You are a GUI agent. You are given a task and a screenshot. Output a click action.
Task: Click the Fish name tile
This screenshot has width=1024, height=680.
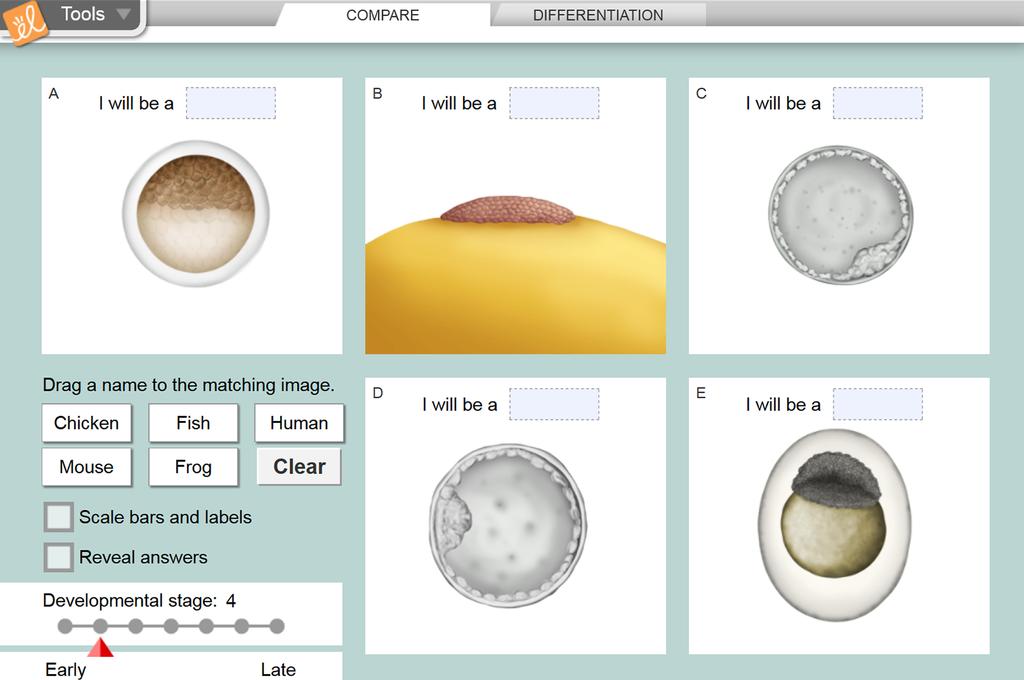coord(193,423)
